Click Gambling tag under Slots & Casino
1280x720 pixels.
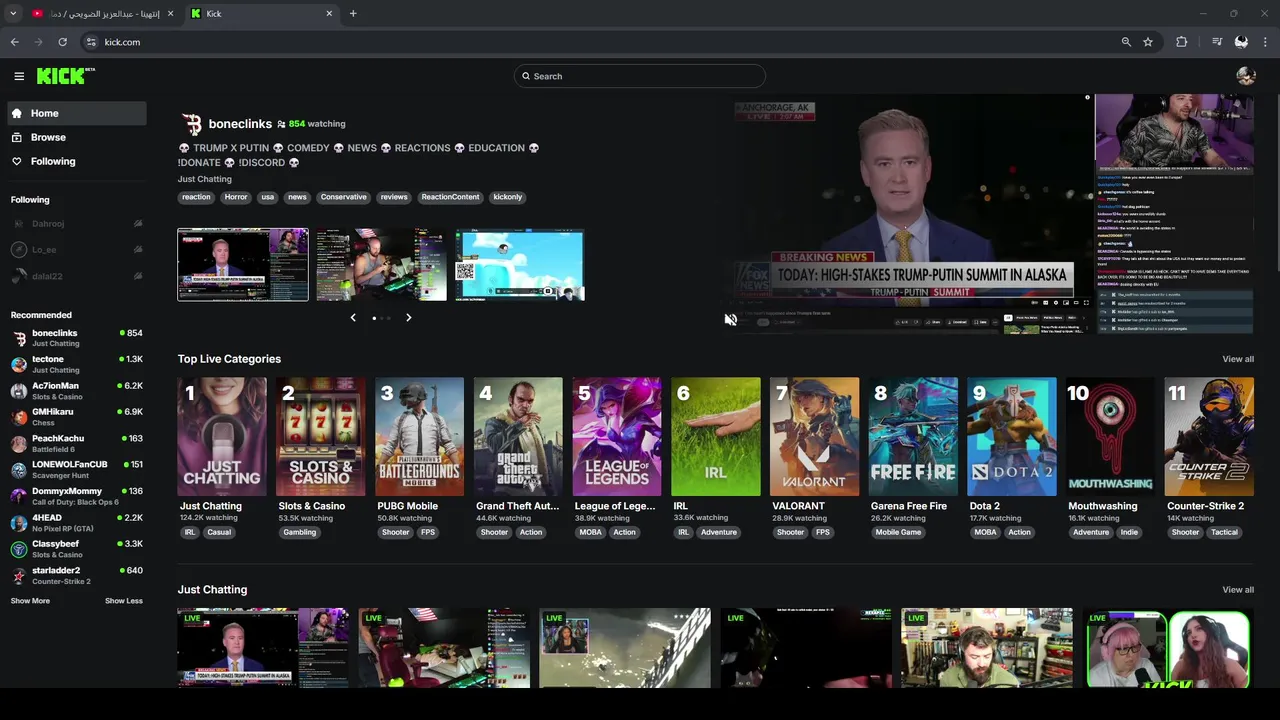pos(299,532)
